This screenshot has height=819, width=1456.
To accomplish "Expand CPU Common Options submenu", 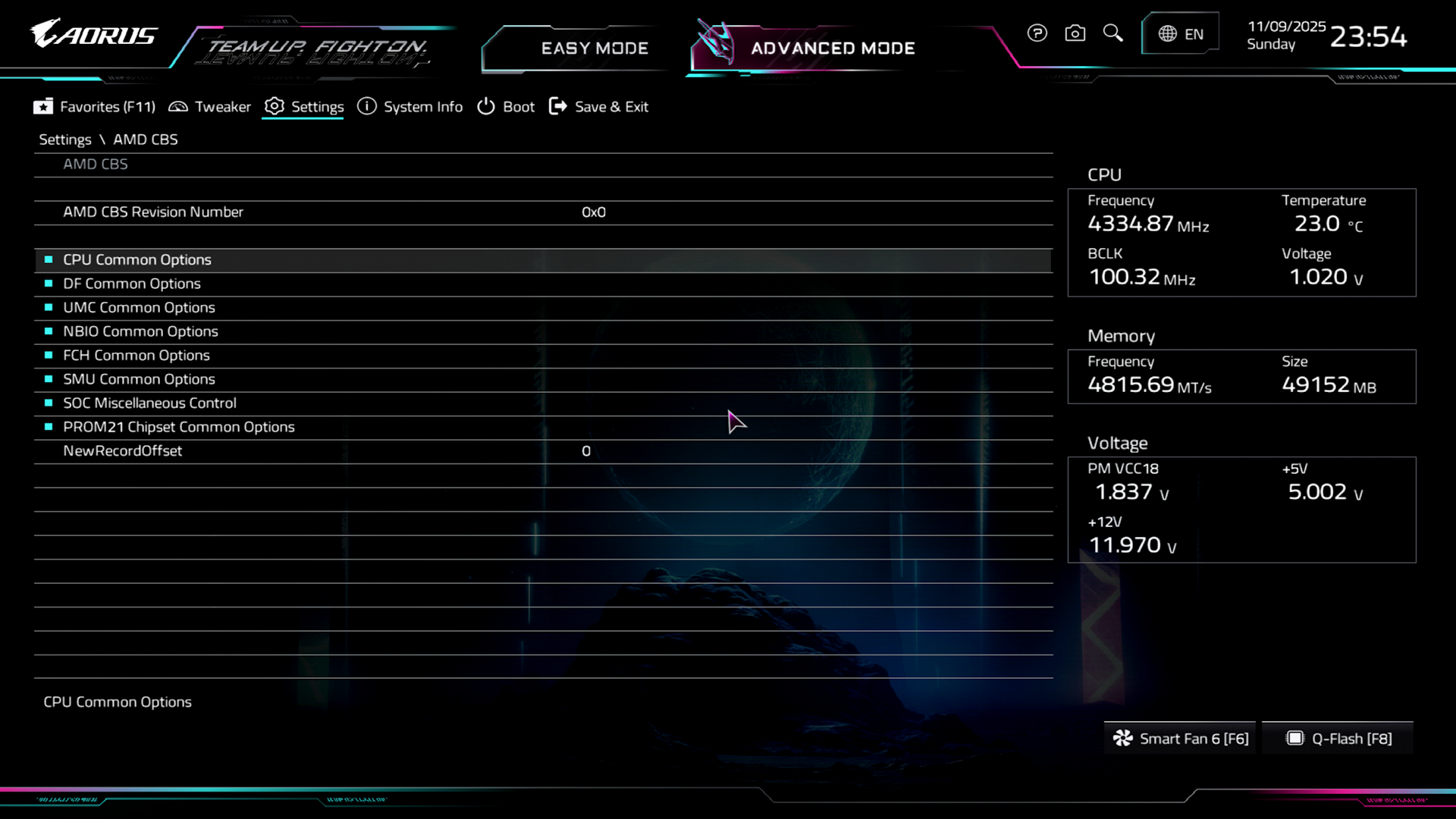I will click(x=137, y=260).
